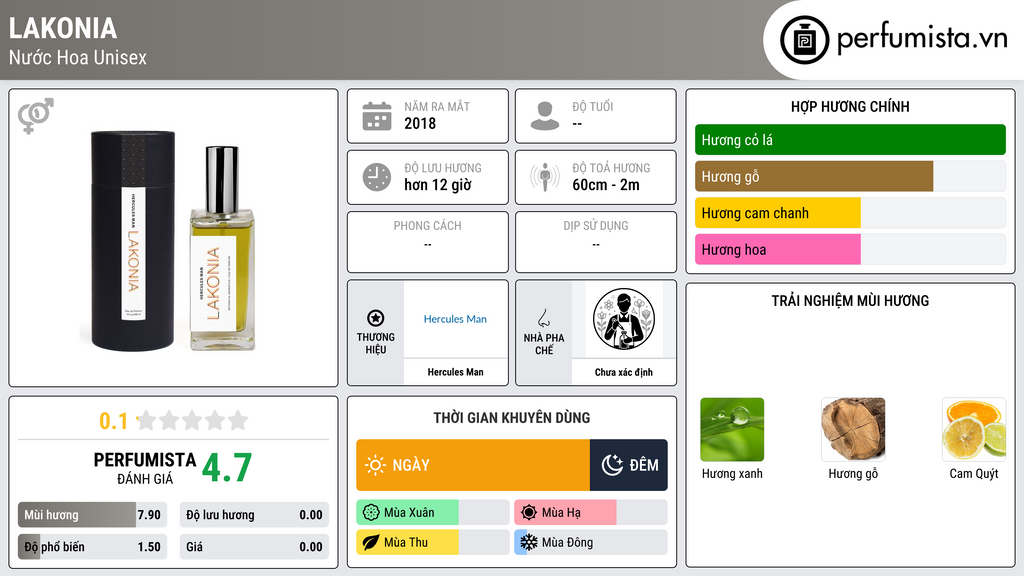1024x576 pixels.
Task: Open the Hercules Man brand link
Action: pos(455,319)
